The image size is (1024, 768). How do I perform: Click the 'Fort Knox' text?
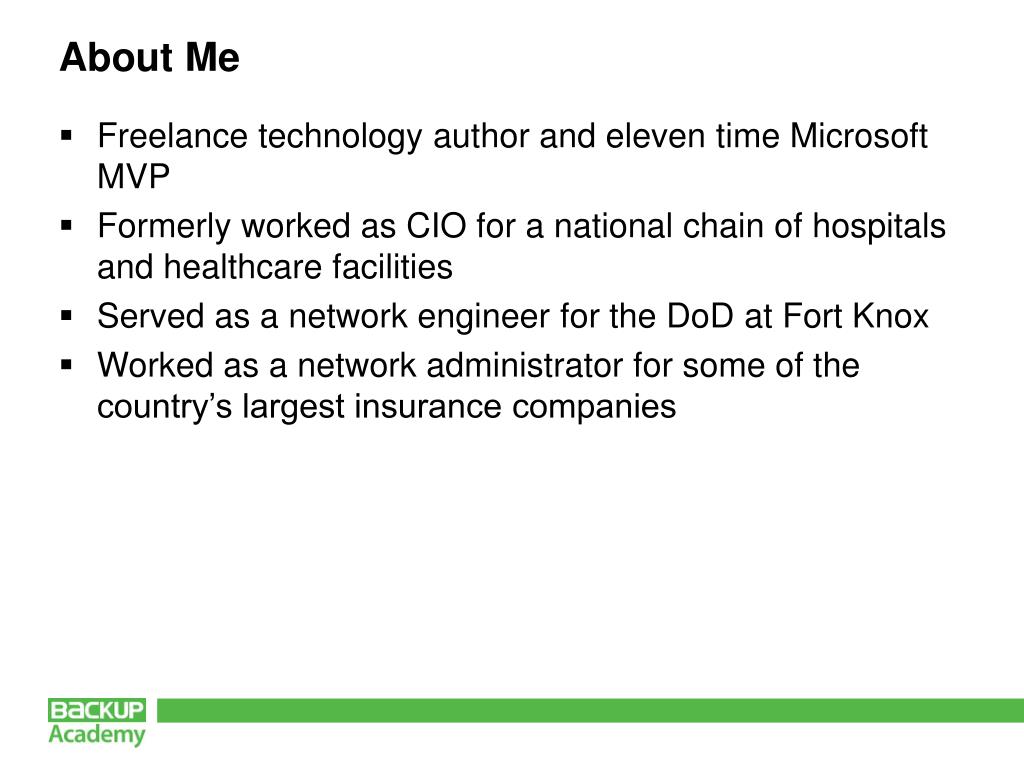click(855, 316)
